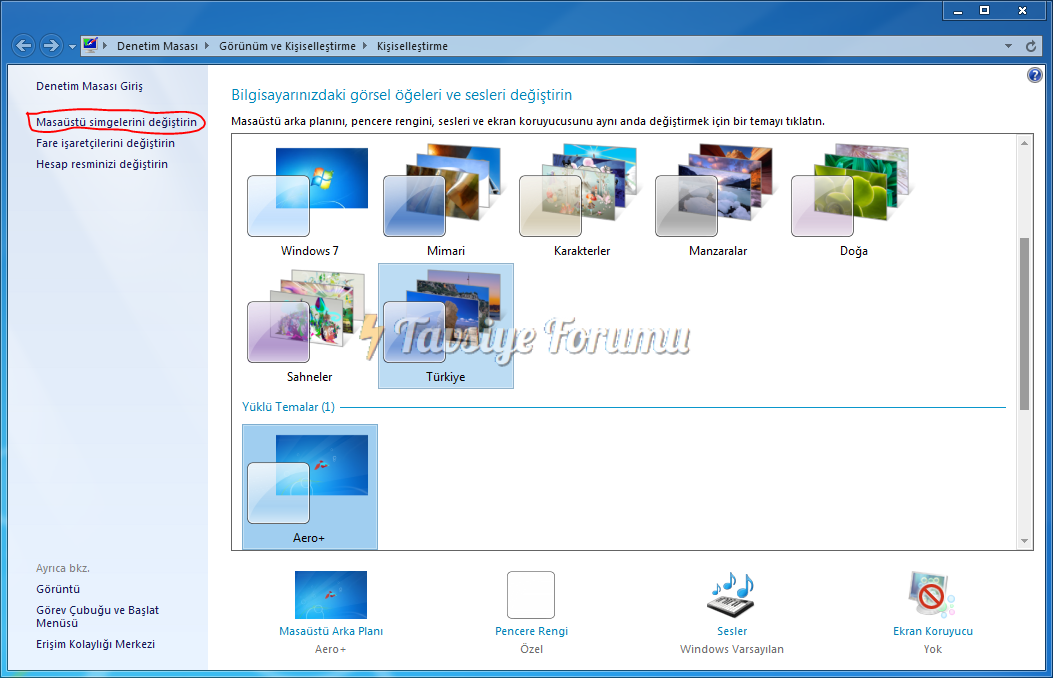Viewport: 1053px width, 678px height.
Task: Open Denetim Masası Giriş link
Action: tap(89, 86)
